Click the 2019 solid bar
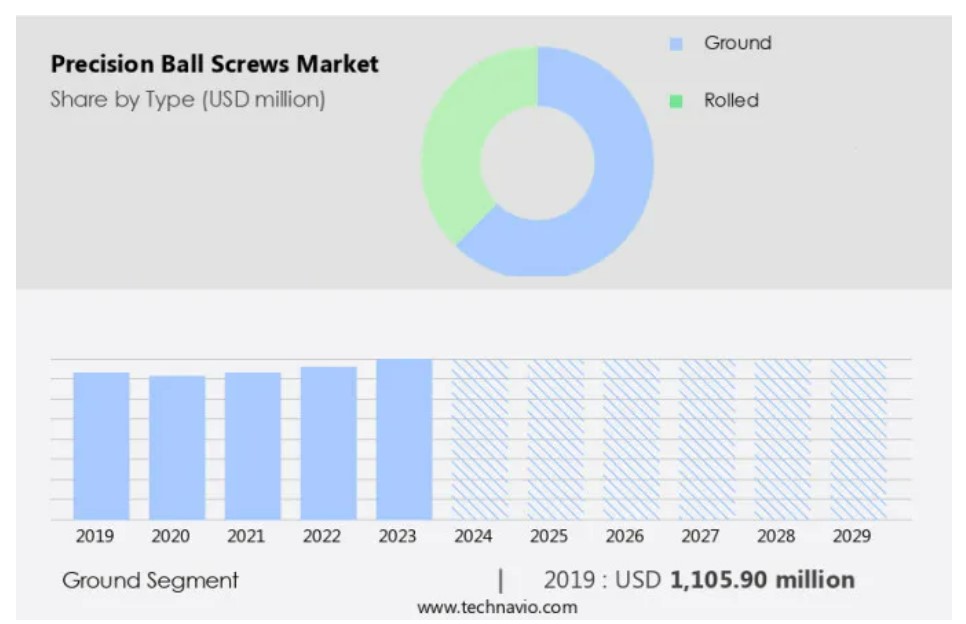This screenshot has width=966, height=624. point(101,445)
